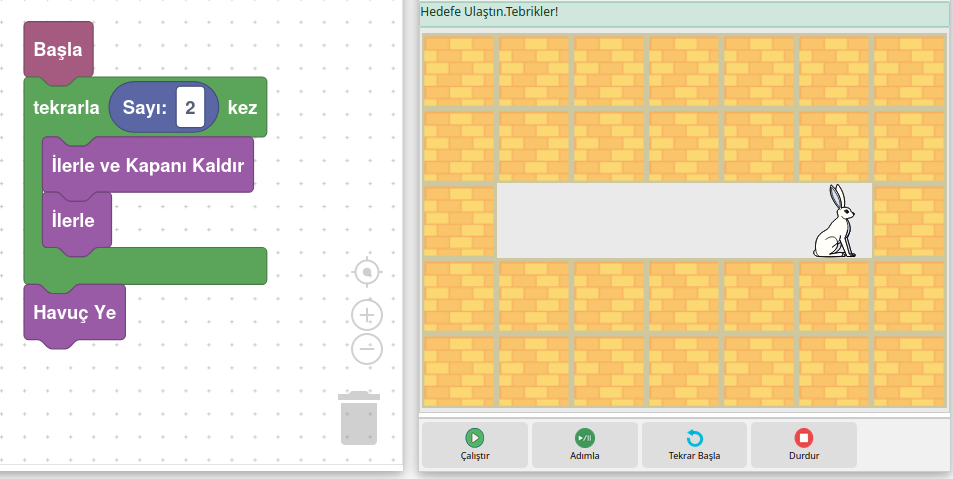953x479 pixels.
Task: Select the Başla start block
Action: pyautogui.click(x=58, y=50)
